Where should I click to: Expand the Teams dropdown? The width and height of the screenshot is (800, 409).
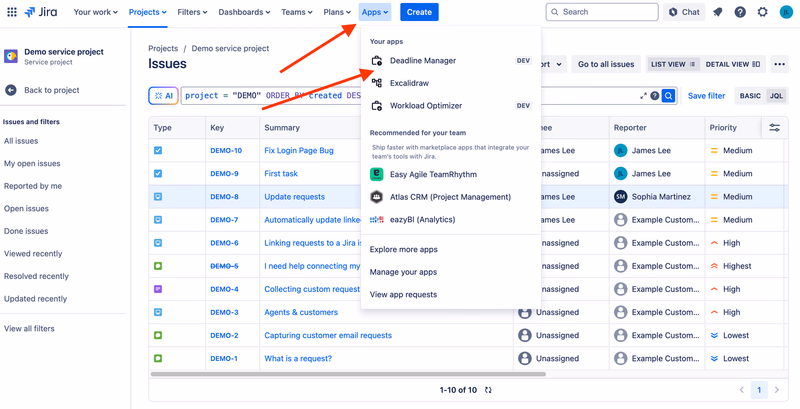tap(297, 12)
